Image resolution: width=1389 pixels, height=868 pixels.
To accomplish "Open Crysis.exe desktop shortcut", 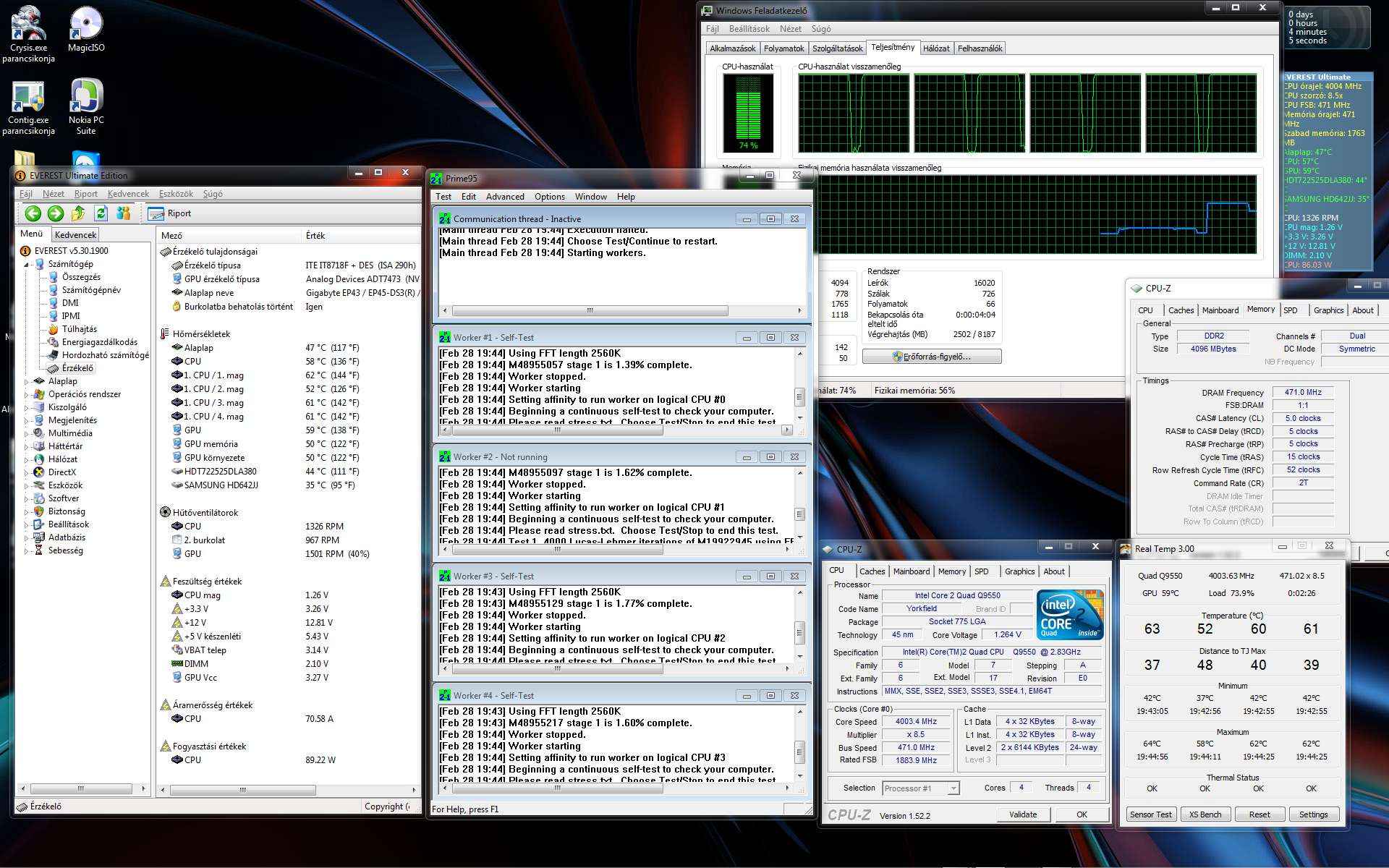I will point(28,33).
